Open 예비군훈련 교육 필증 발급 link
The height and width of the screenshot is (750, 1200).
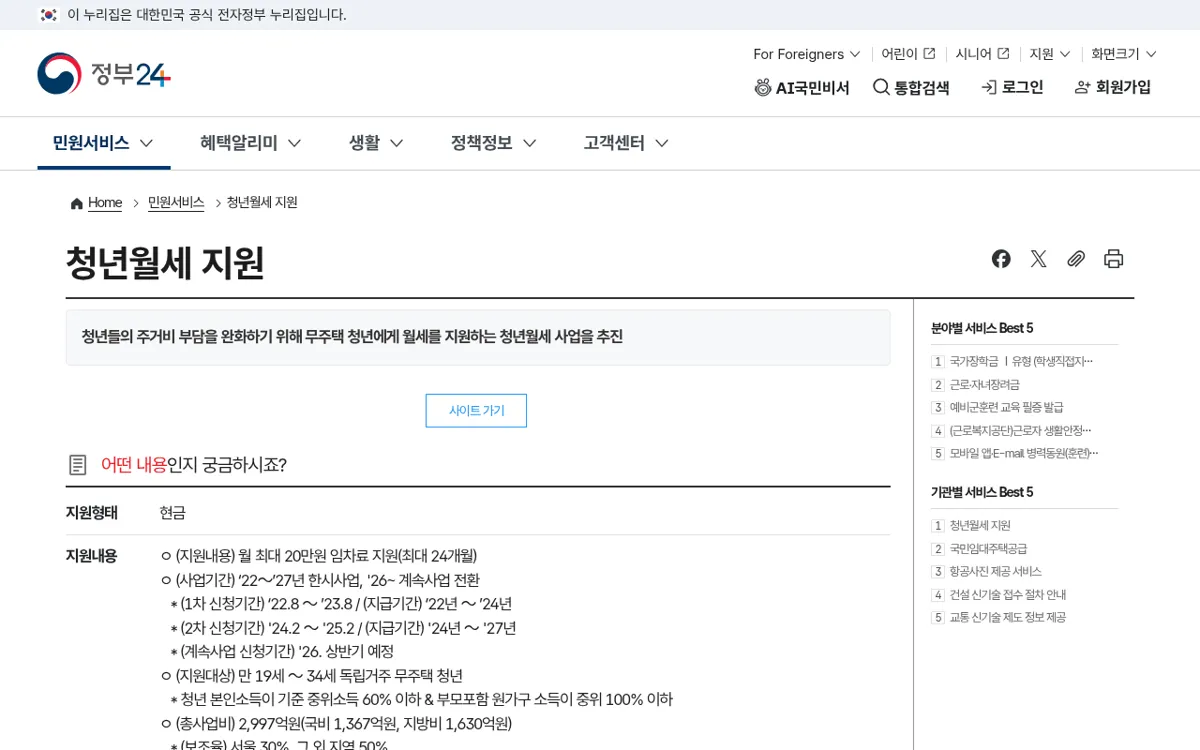tap(1006, 408)
